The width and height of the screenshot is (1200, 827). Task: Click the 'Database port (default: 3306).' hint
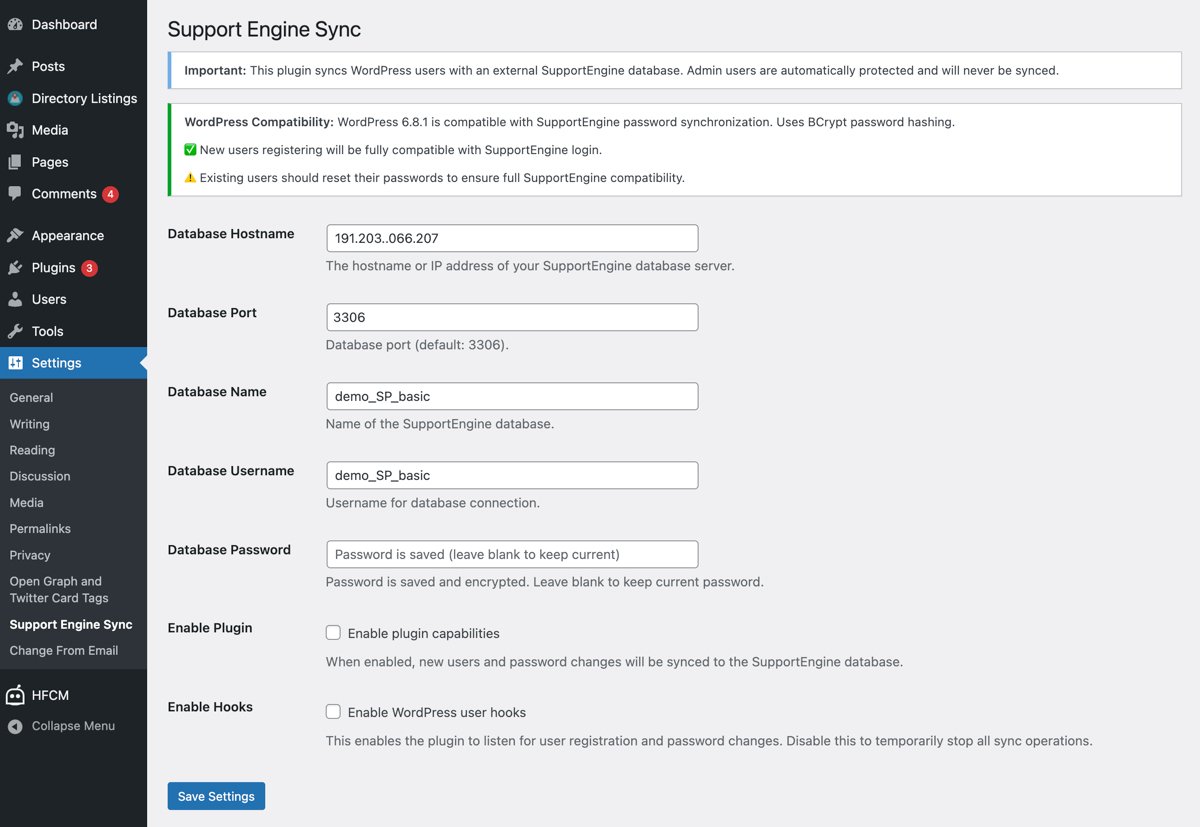click(417, 345)
